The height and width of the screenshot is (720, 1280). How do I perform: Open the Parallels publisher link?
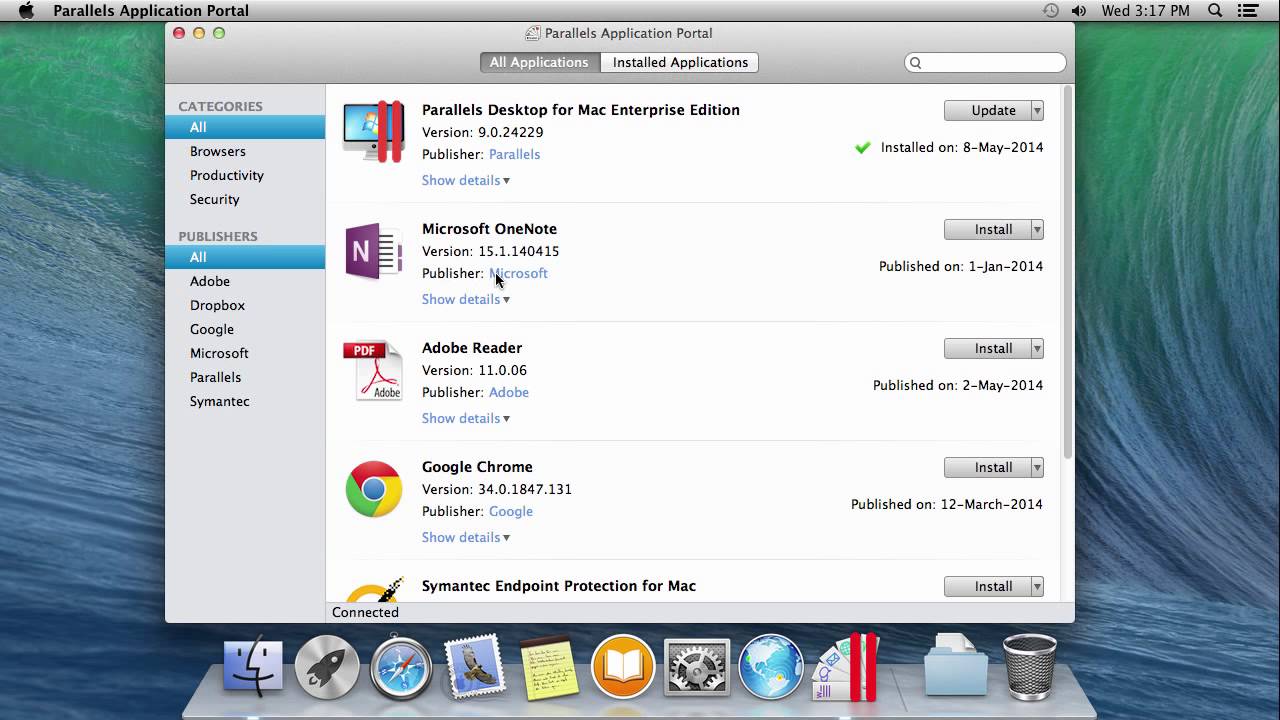tap(514, 154)
